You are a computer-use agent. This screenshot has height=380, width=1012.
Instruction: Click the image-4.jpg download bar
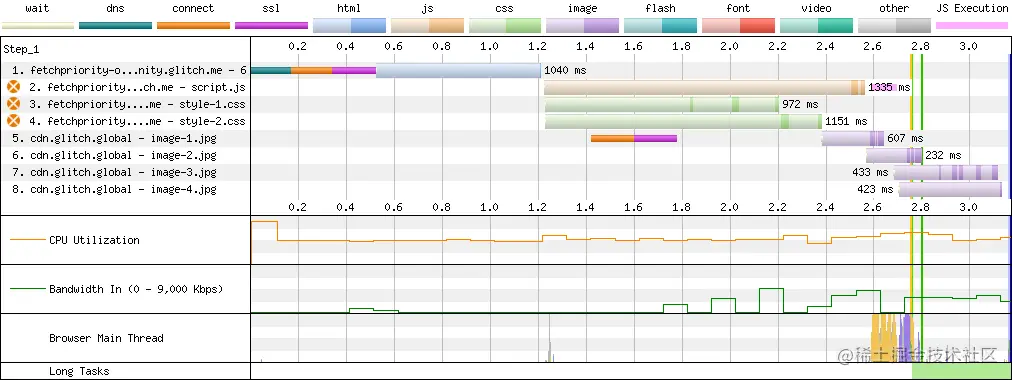[950, 190]
